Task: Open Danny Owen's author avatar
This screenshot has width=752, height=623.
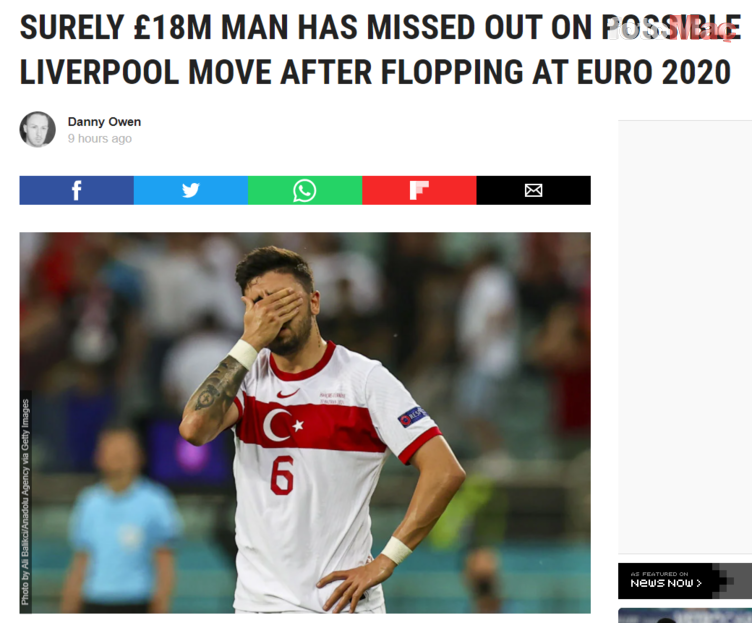Action: pos(37,129)
